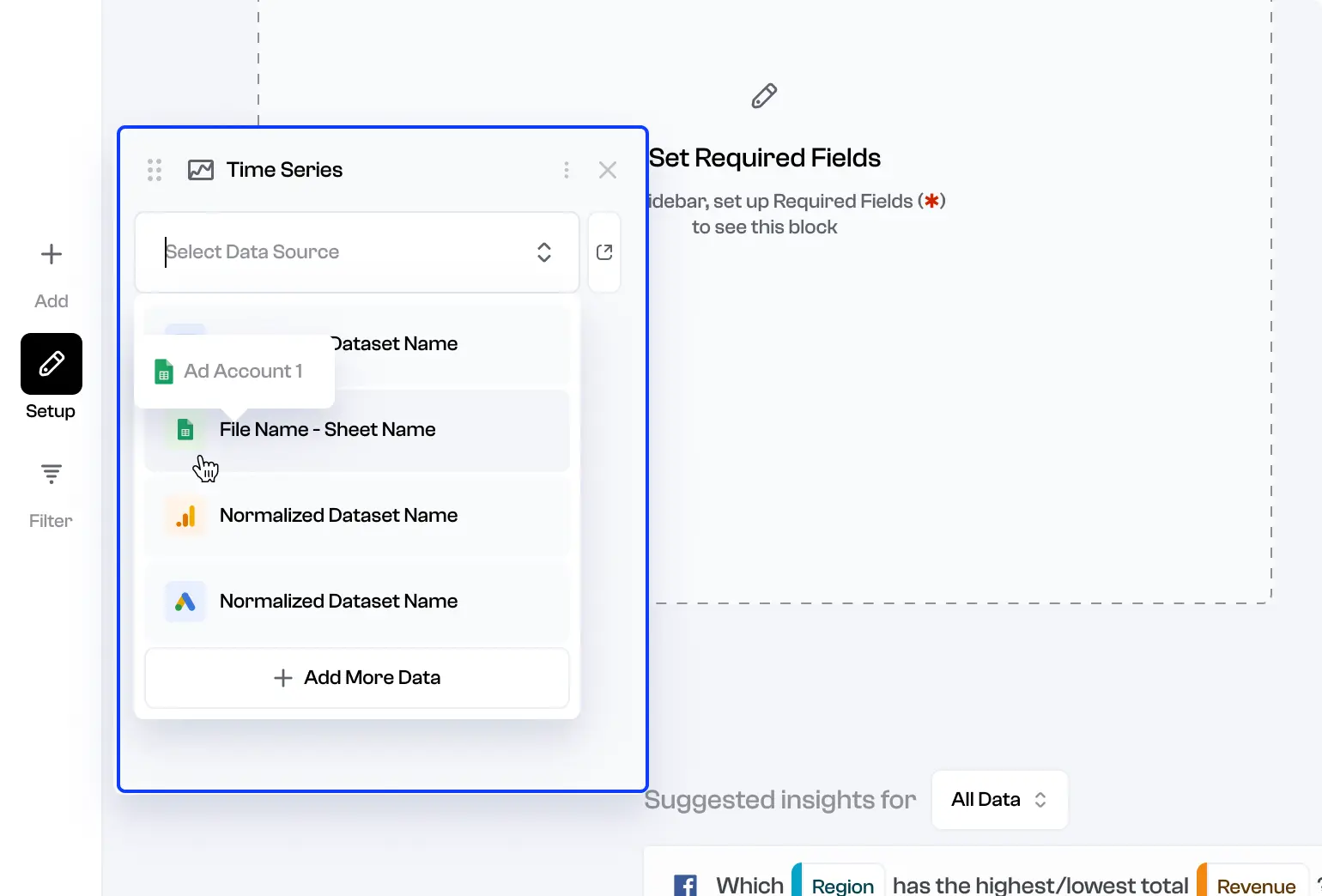Open the Add panel from the sidebar
The width and height of the screenshot is (1322, 896).
pos(51,254)
